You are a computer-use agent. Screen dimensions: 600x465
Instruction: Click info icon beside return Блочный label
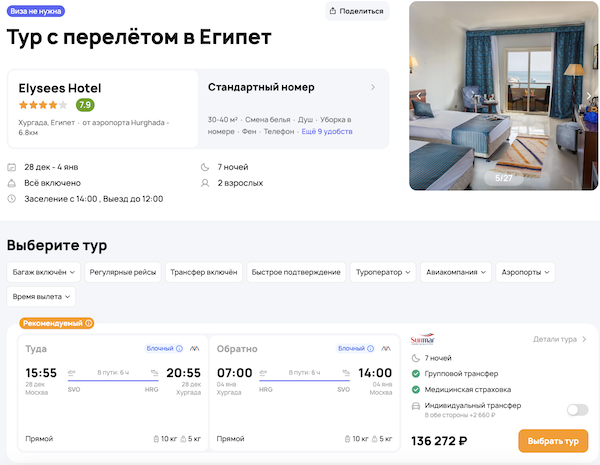tap(370, 349)
